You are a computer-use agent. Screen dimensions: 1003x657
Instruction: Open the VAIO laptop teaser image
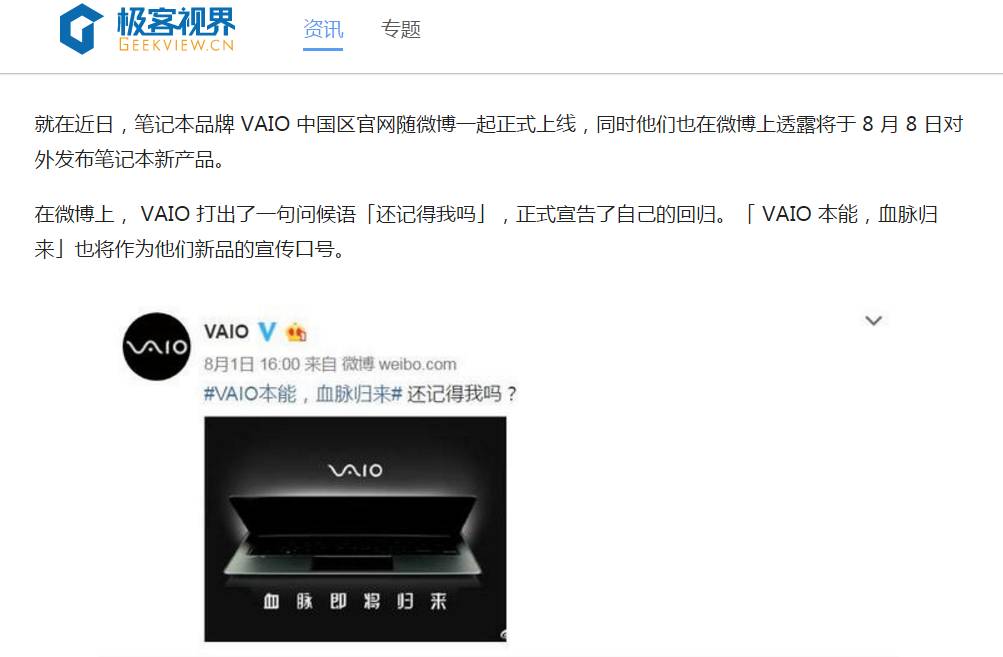click(355, 528)
